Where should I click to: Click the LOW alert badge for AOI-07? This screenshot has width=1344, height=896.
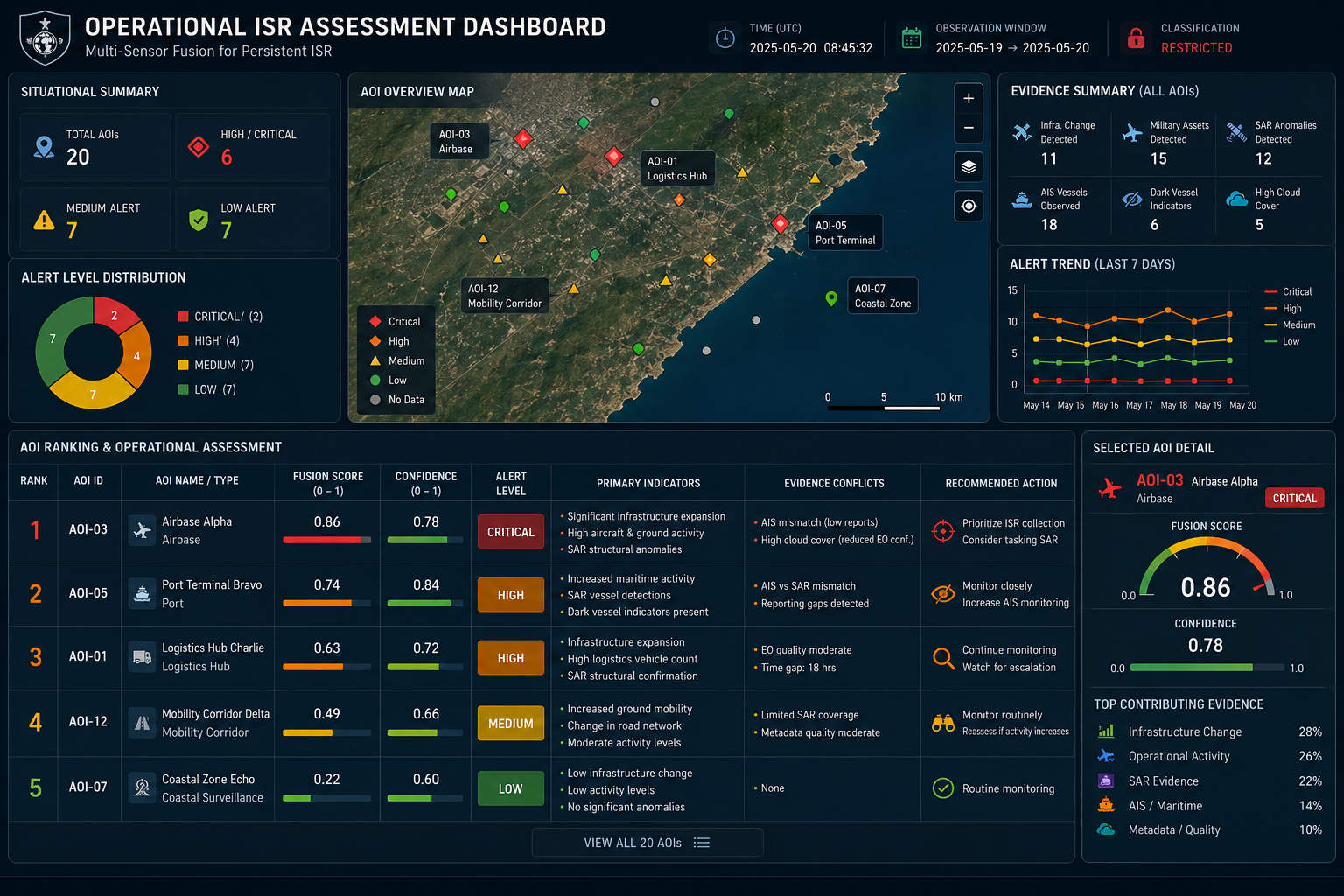click(511, 788)
